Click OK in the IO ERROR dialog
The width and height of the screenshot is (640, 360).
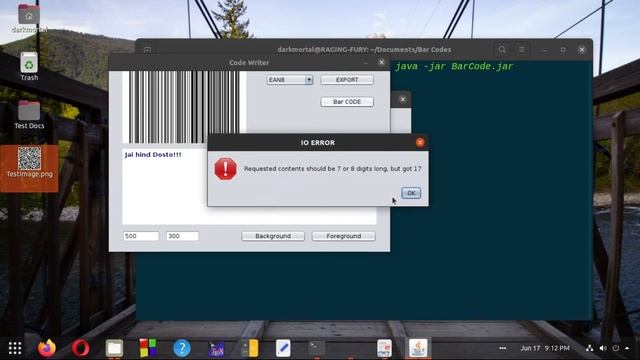411,193
